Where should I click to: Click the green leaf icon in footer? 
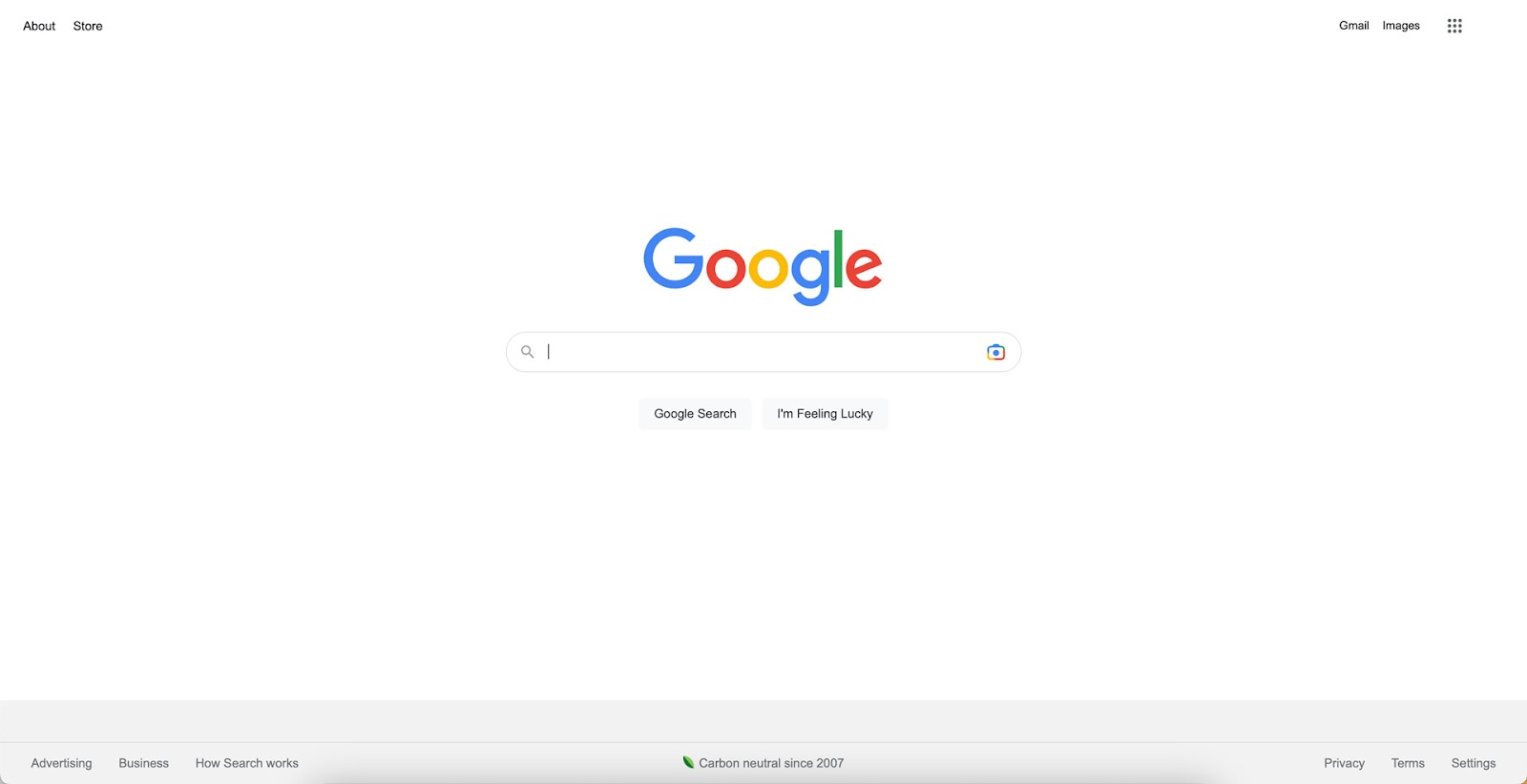pyautogui.click(x=688, y=762)
